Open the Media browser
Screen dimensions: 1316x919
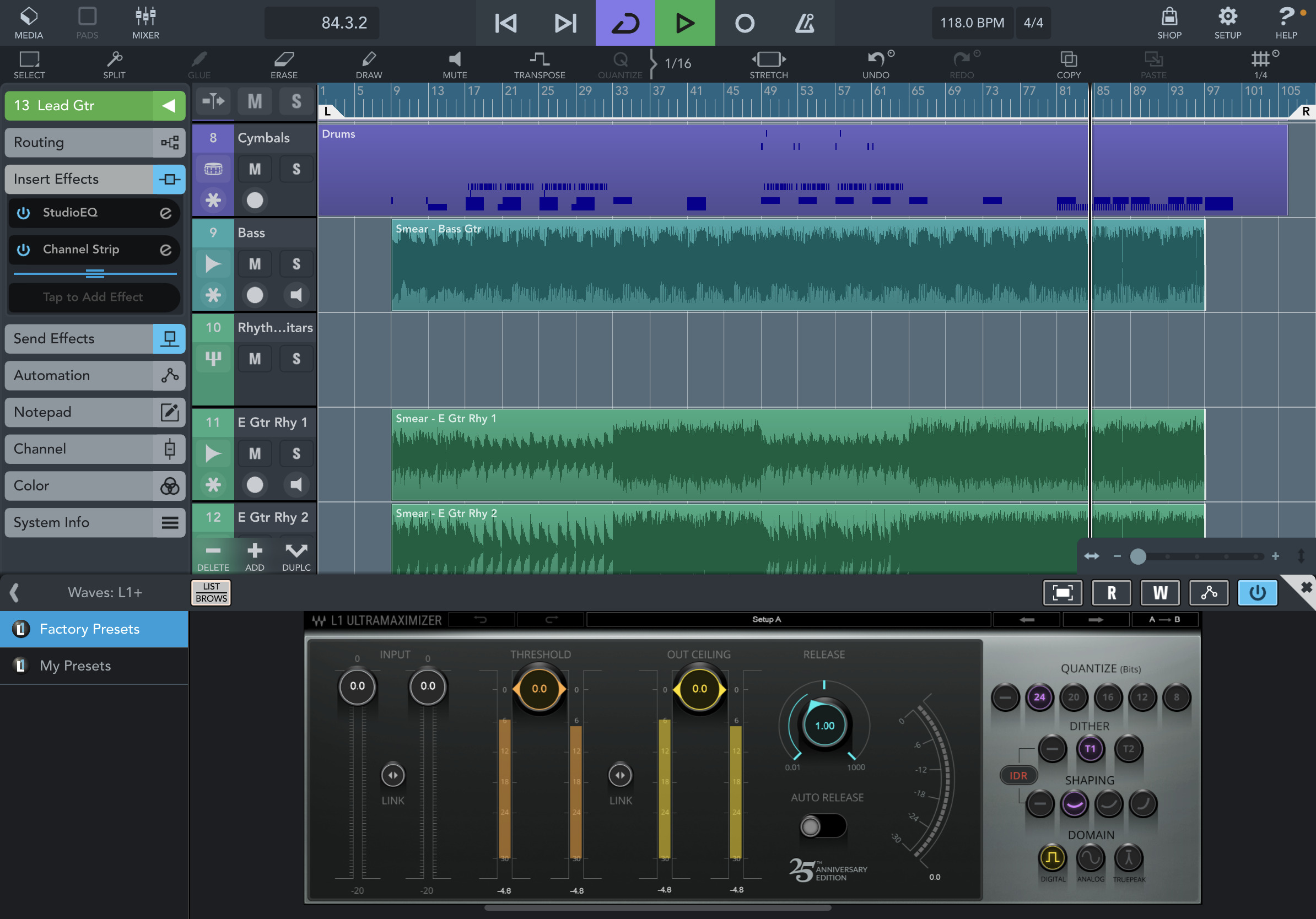tap(29, 23)
